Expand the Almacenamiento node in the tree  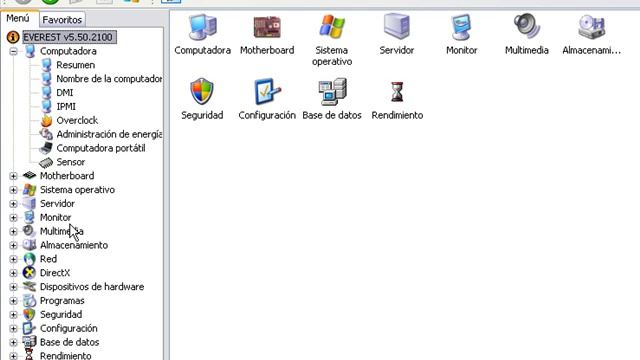click(13, 245)
